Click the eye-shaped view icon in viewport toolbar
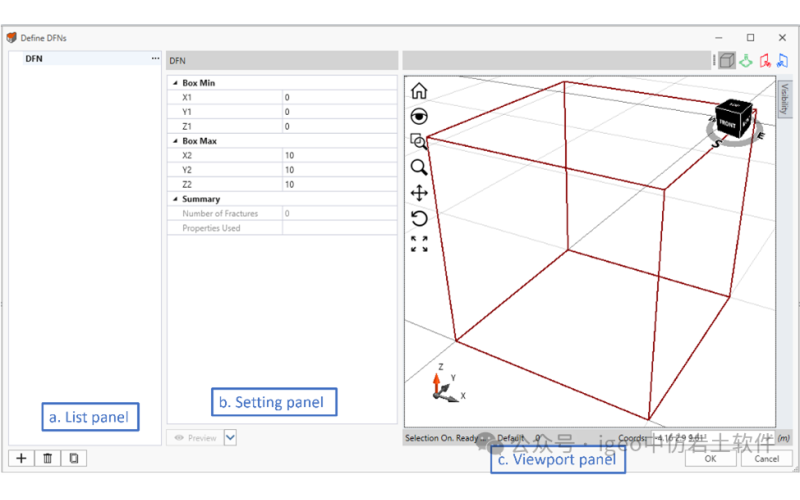800x500 pixels. tap(419, 116)
